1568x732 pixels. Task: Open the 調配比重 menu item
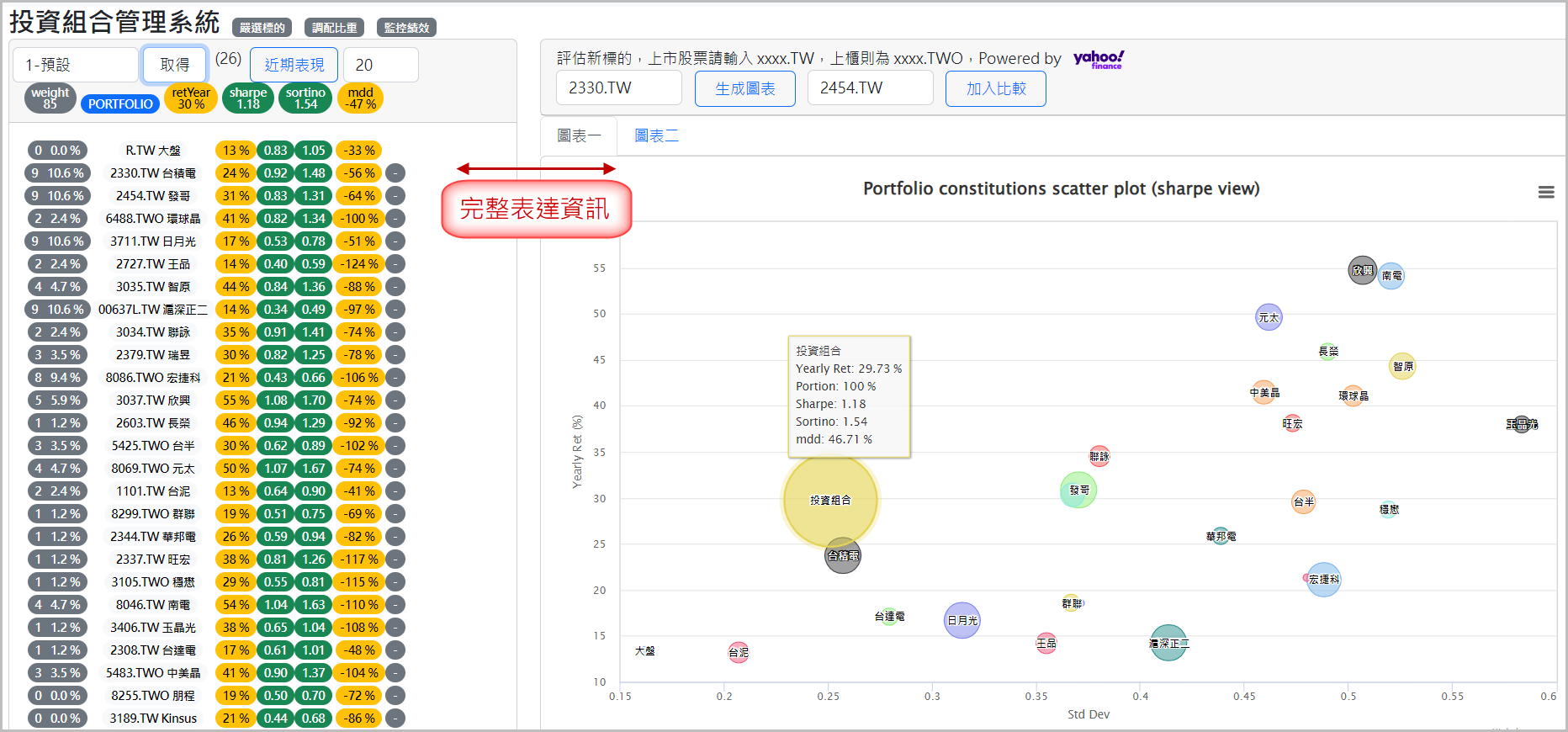[335, 28]
